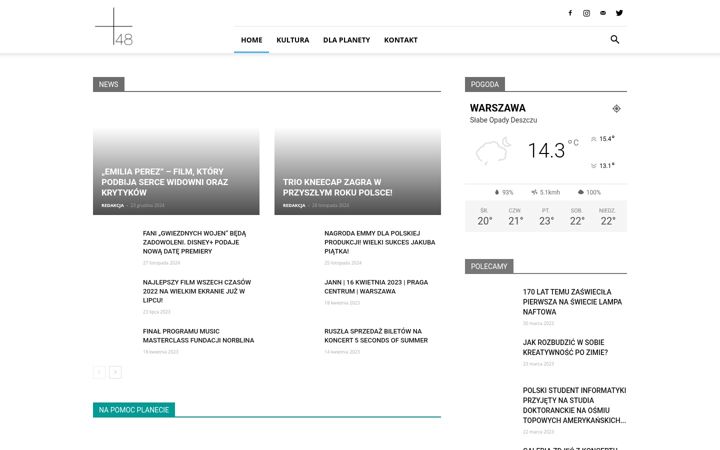Open the Trio Kneecap concert article
Image resolution: width=720 pixels, height=450 pixels.
pyautogui.click(x=338, y=187)
